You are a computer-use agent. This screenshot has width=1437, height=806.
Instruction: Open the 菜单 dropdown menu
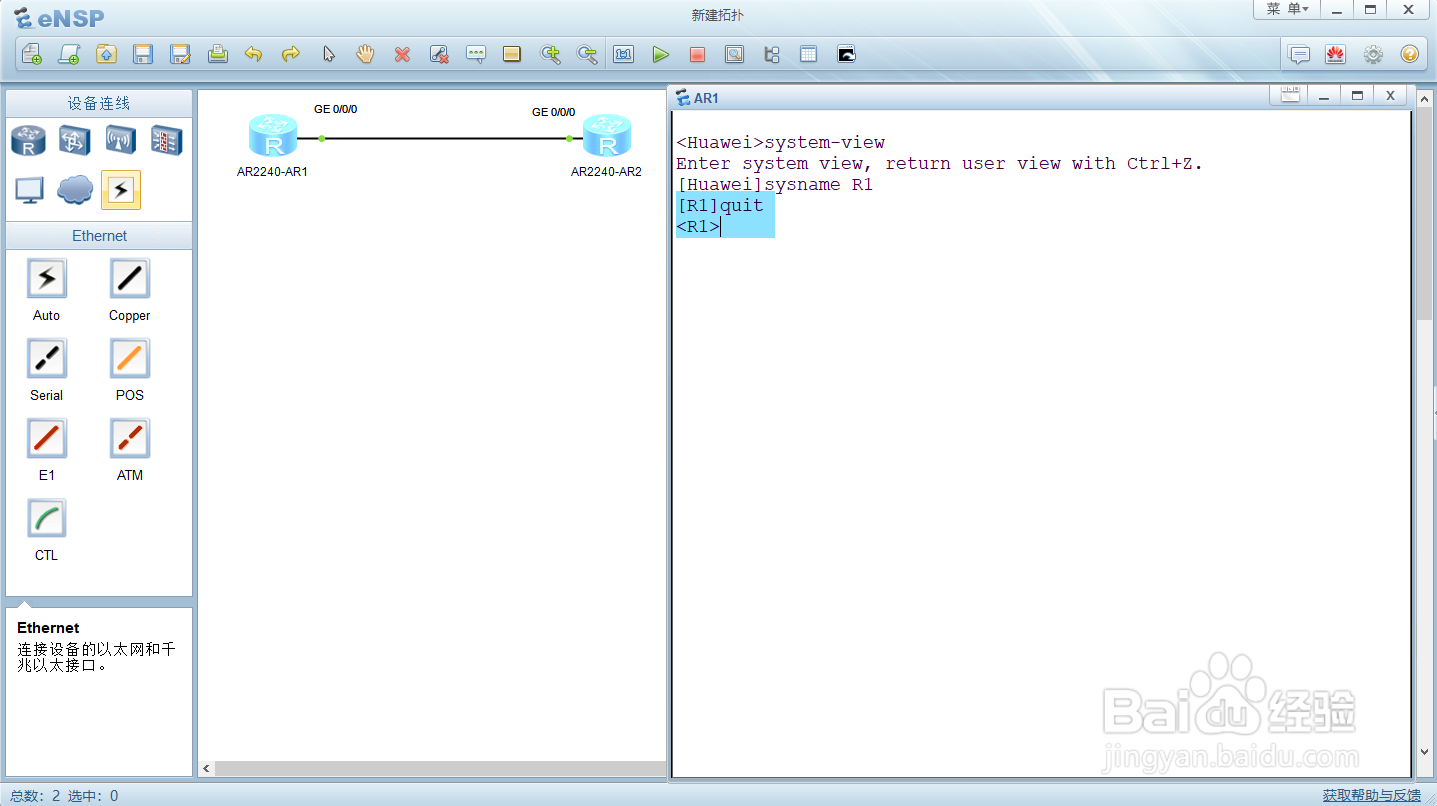tap(1287, 9)
